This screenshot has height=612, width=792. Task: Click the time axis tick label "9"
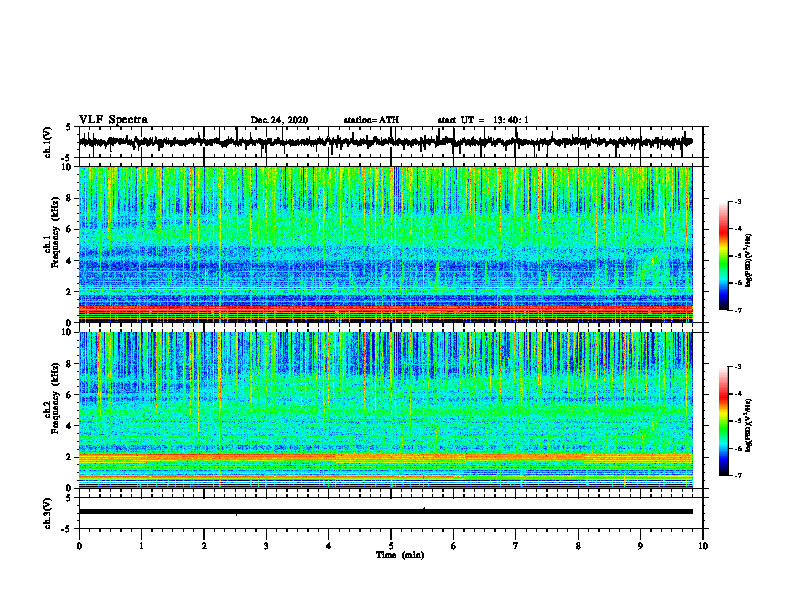click(x=640, y=546)
